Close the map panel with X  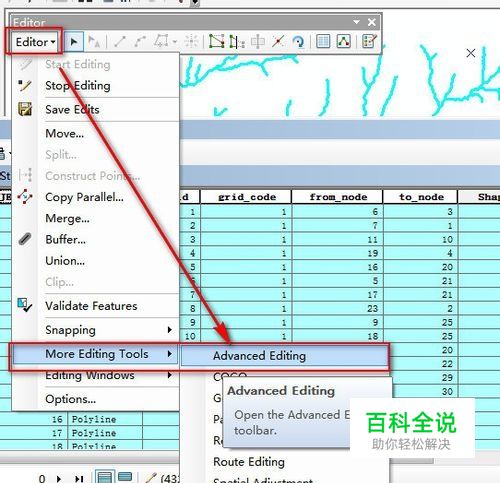click(x=471, y=53)
